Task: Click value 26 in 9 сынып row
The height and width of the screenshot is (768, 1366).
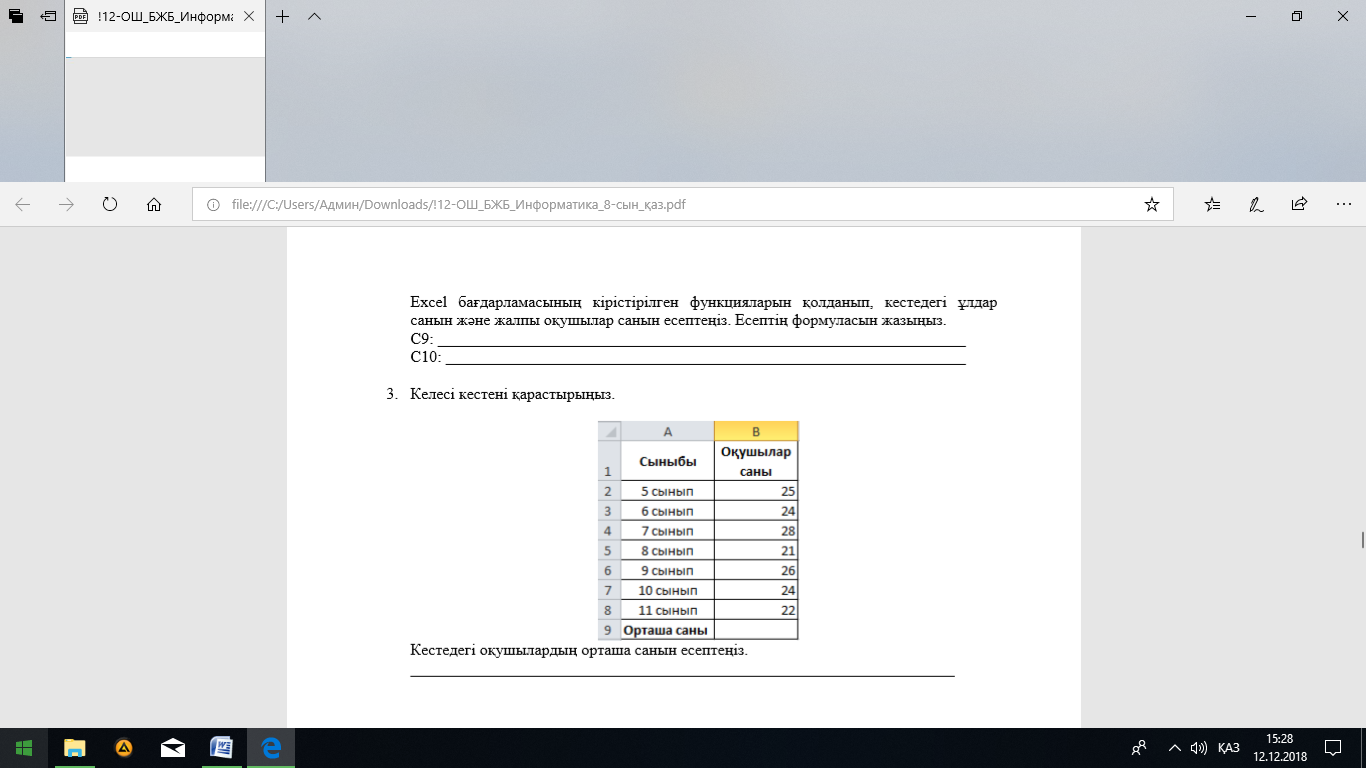Action: pyautogui.click(x=756, y=571)
